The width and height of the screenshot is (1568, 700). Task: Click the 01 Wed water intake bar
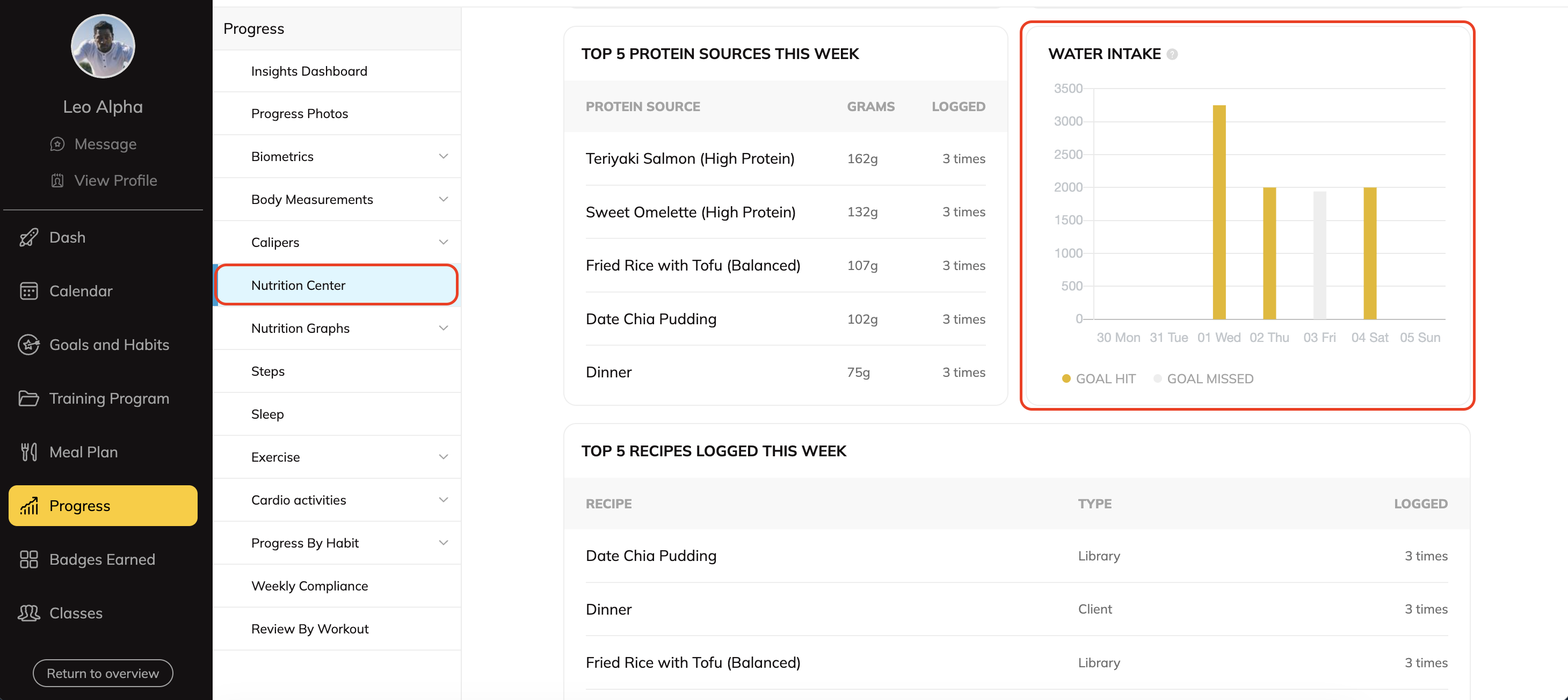pos(1218,213)
